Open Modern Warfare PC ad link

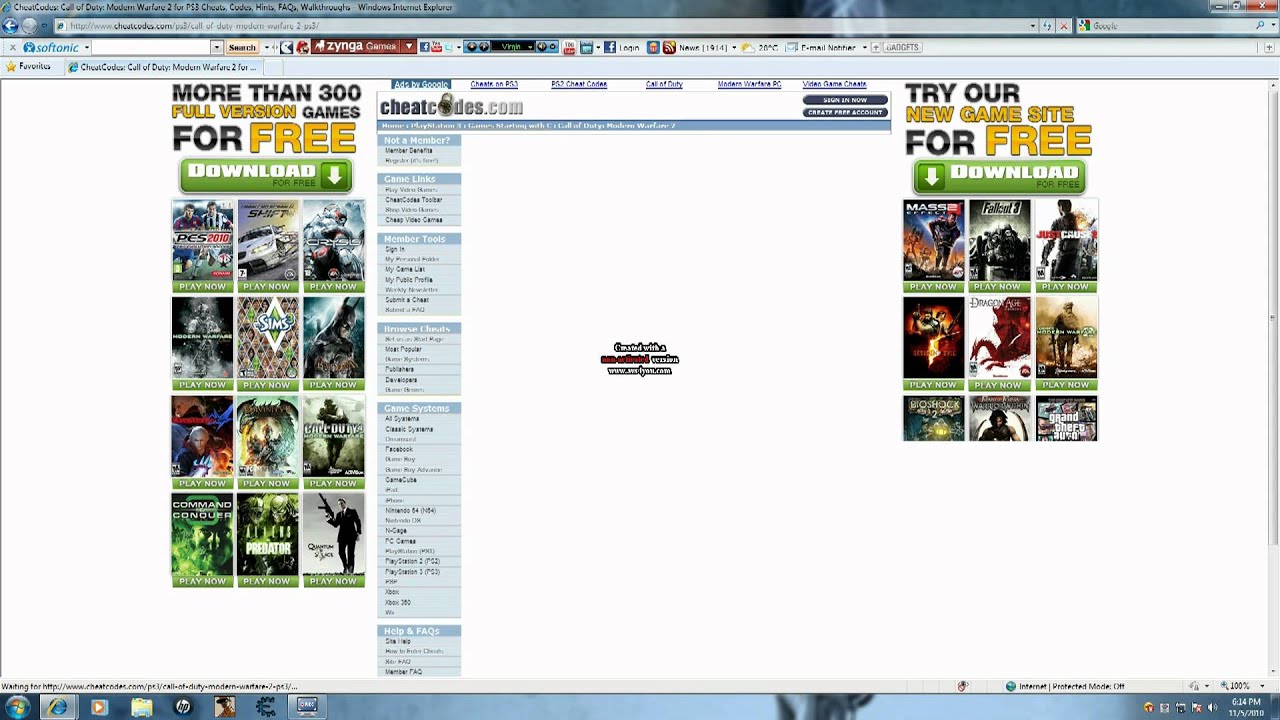click(749, 84)
